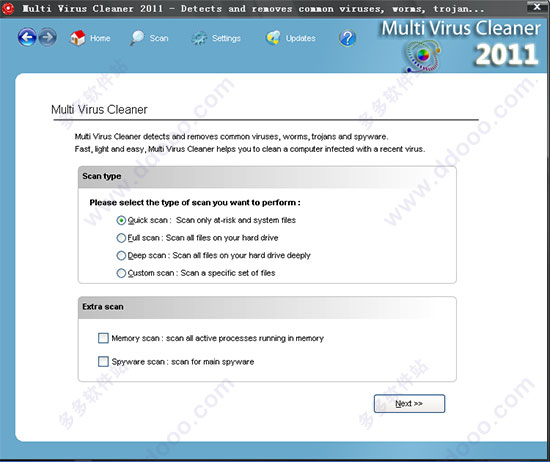This screenshot has height=462, width=550.
Task: Click the window title bar text
Action: 253,8
